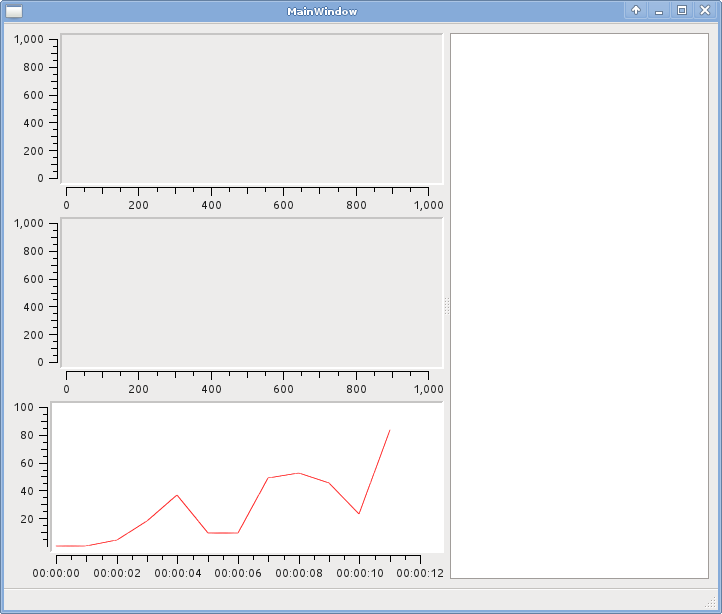The image size is (722, 614).
Task: Click the red curve dip at 00:00:10
Action: click(359, 514)
